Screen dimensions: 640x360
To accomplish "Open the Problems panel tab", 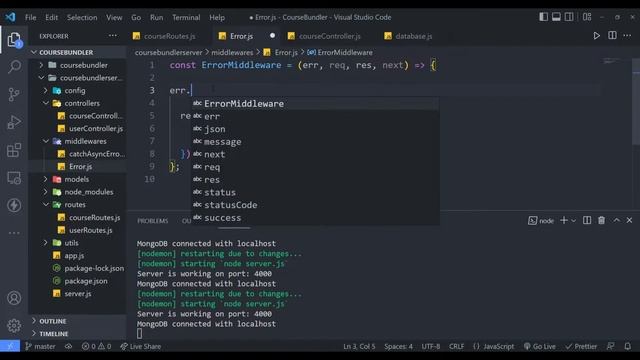I will pos(153,221).
